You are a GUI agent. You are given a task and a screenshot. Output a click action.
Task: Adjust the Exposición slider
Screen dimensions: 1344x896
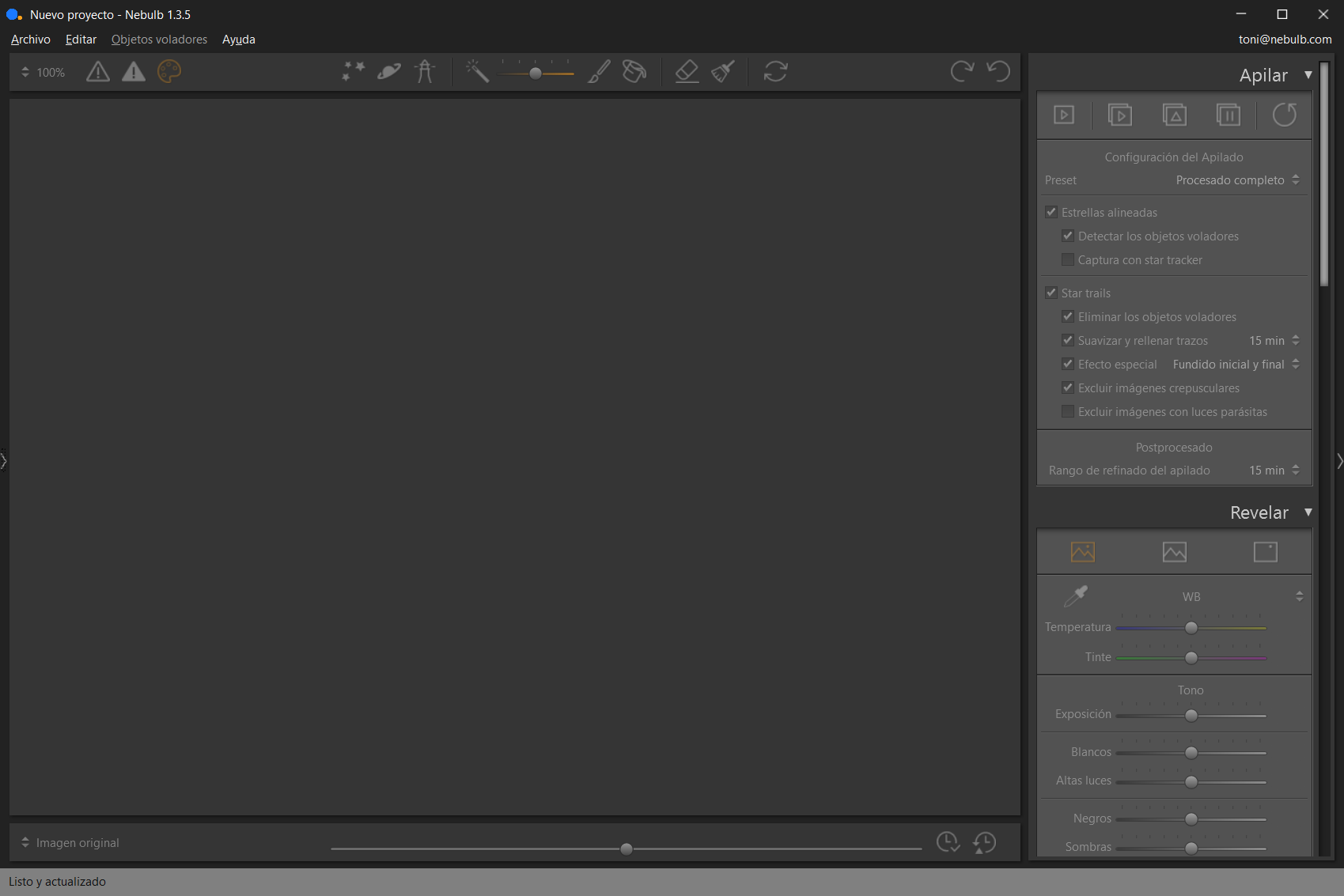click(x=1191, y=716)
